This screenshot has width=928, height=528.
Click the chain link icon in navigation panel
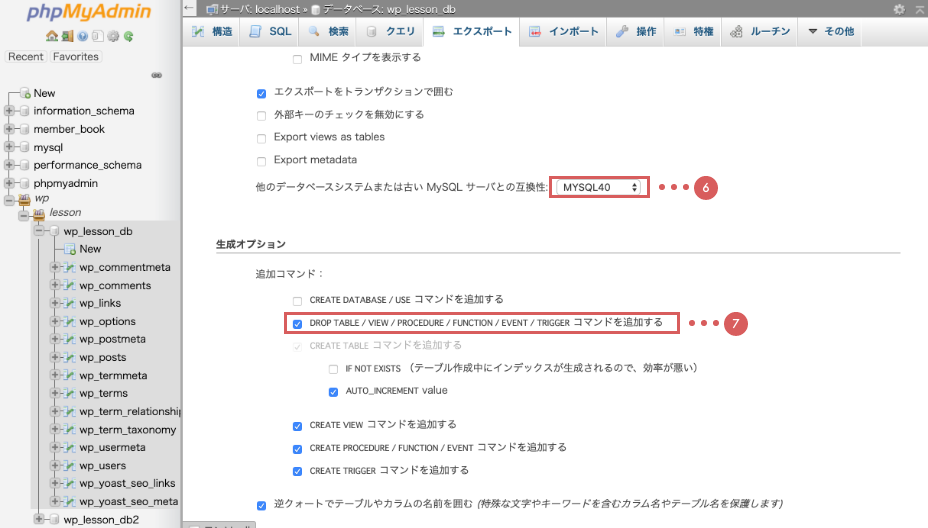156,75
